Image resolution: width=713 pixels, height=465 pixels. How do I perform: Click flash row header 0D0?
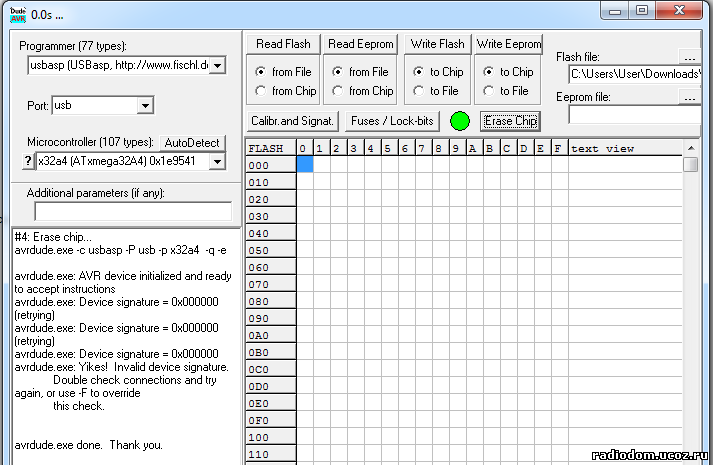(271, 386)
